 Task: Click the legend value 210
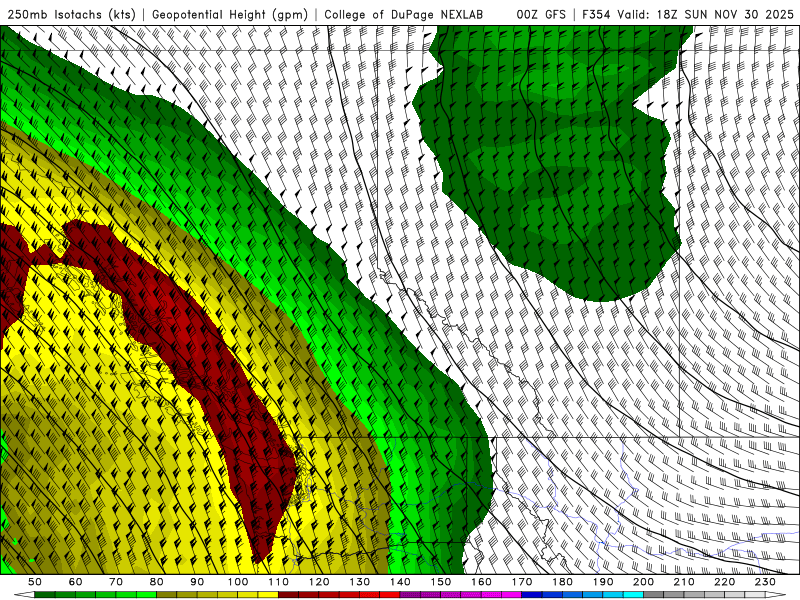684,582
